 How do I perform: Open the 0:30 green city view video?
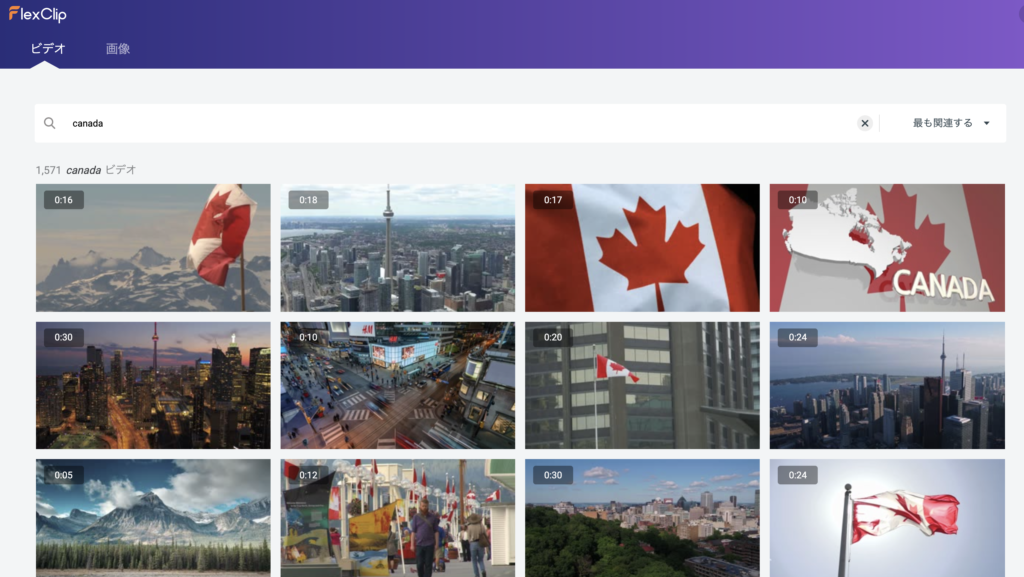point(642,518)
